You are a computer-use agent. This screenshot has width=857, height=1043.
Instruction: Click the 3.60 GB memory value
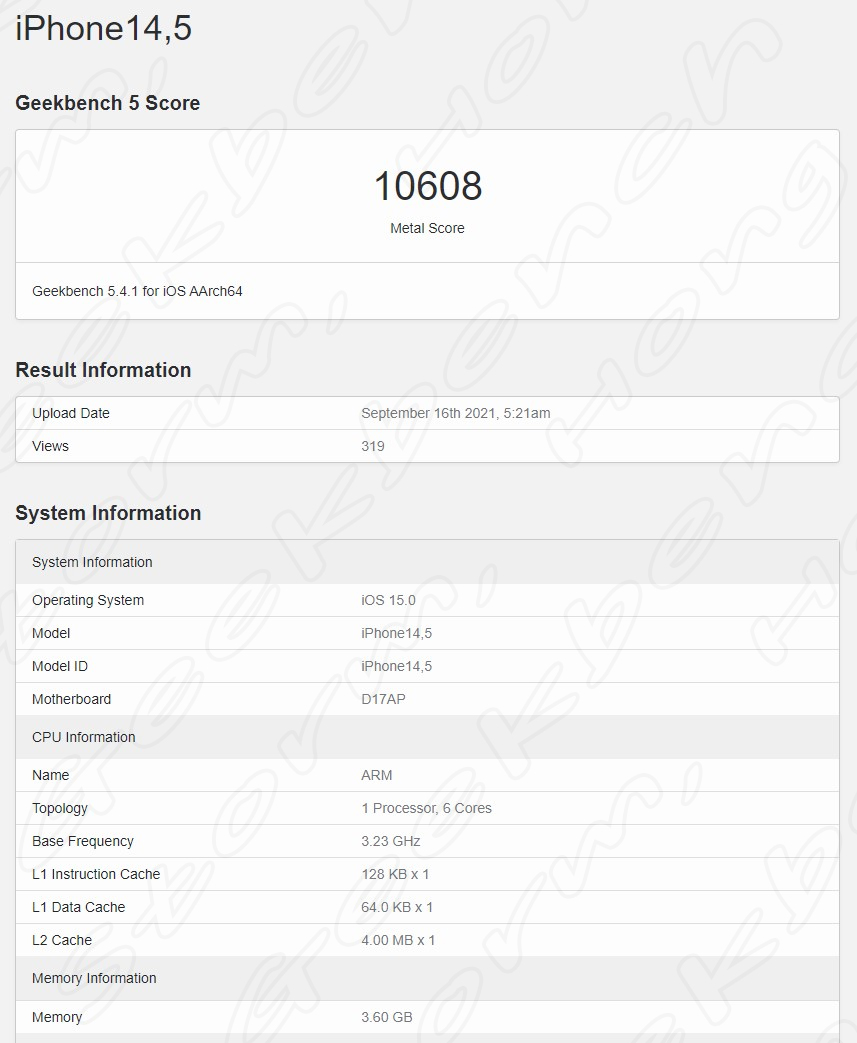click(x=387, y=1017)
